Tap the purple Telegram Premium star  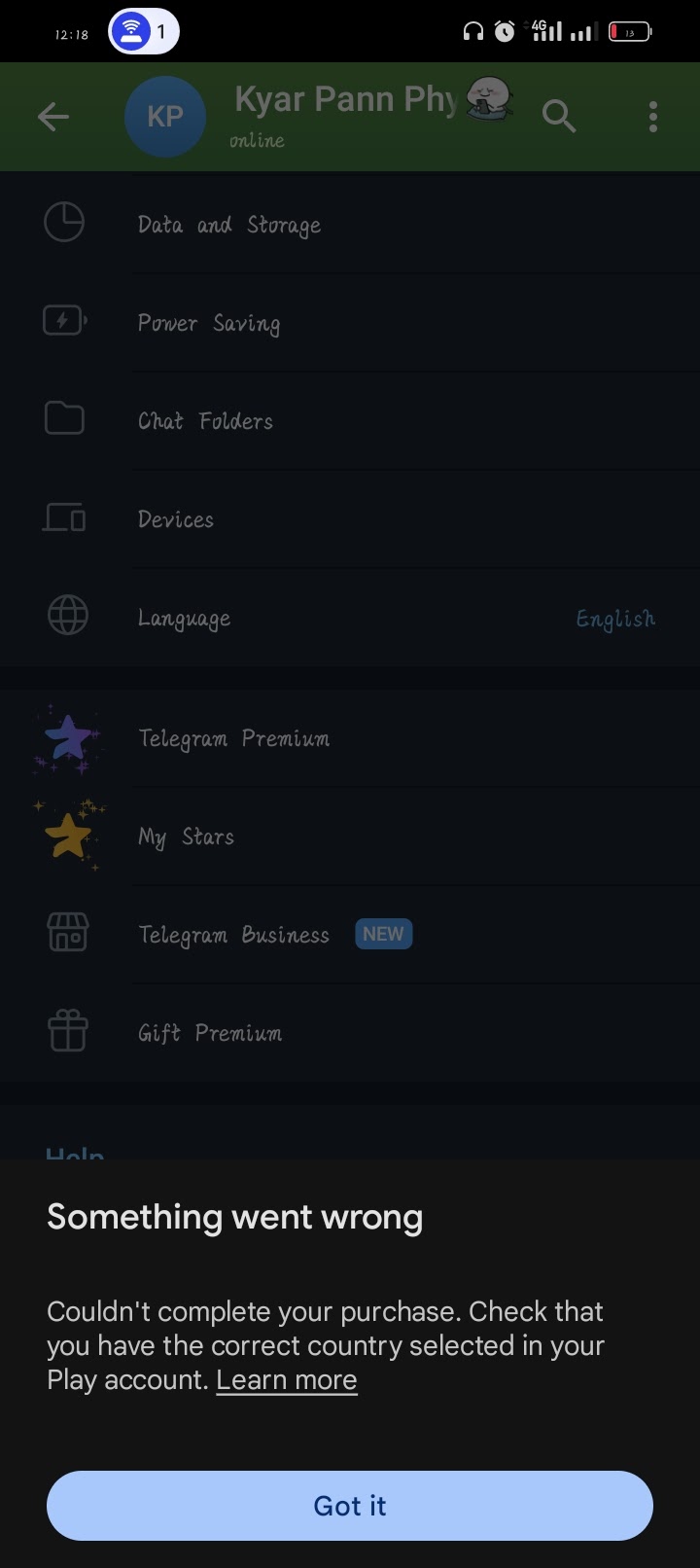(68, 738)
